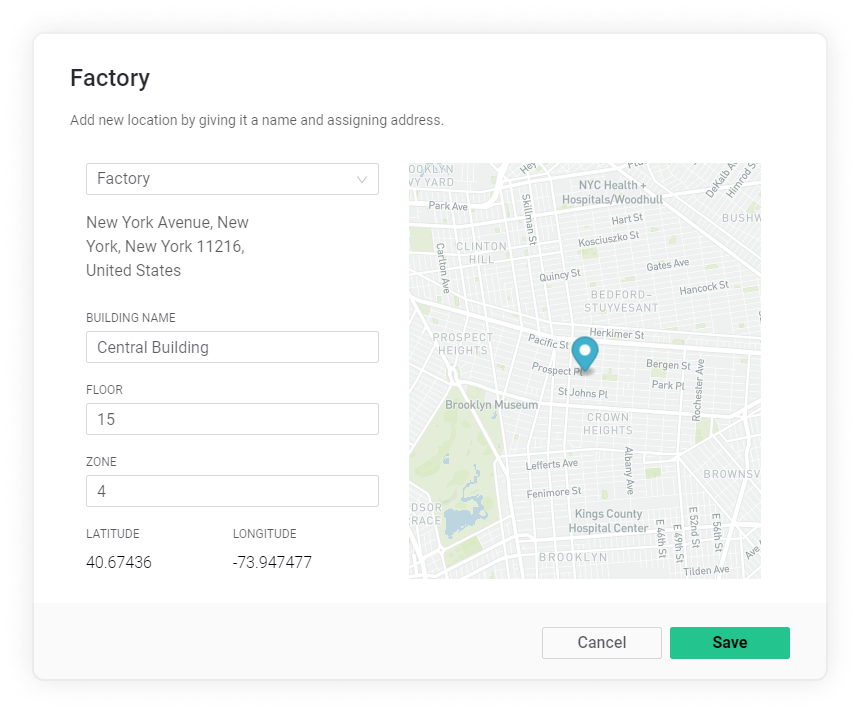860x713 pixels.
Task: Click the latitude value 40.67436
Action: 119,563
